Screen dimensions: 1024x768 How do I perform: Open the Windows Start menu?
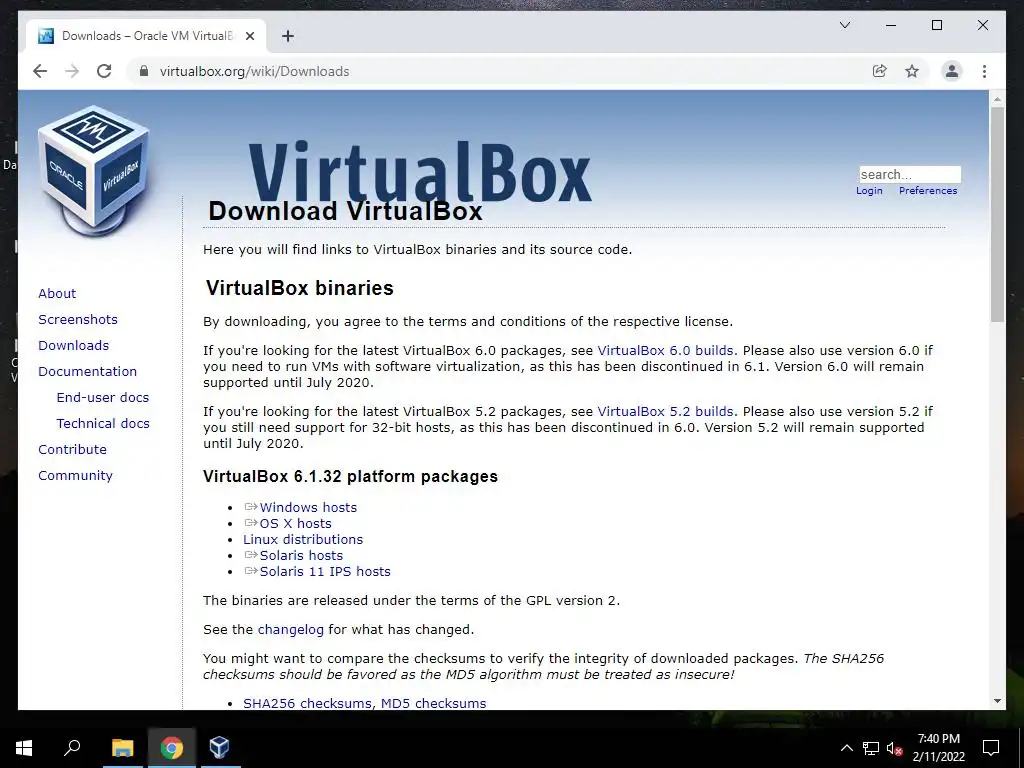point(24,748)
